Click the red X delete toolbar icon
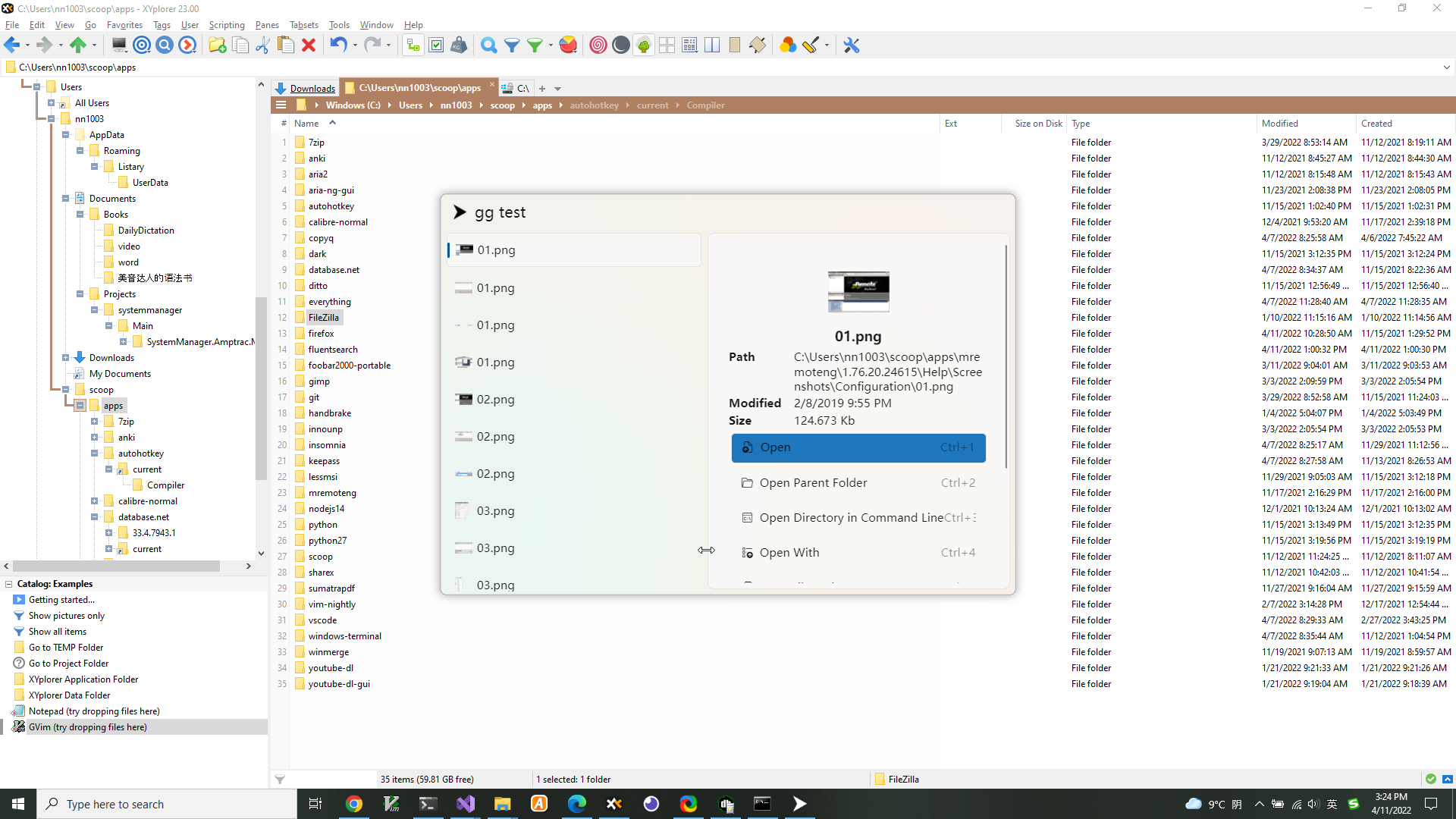 point(309,45)
